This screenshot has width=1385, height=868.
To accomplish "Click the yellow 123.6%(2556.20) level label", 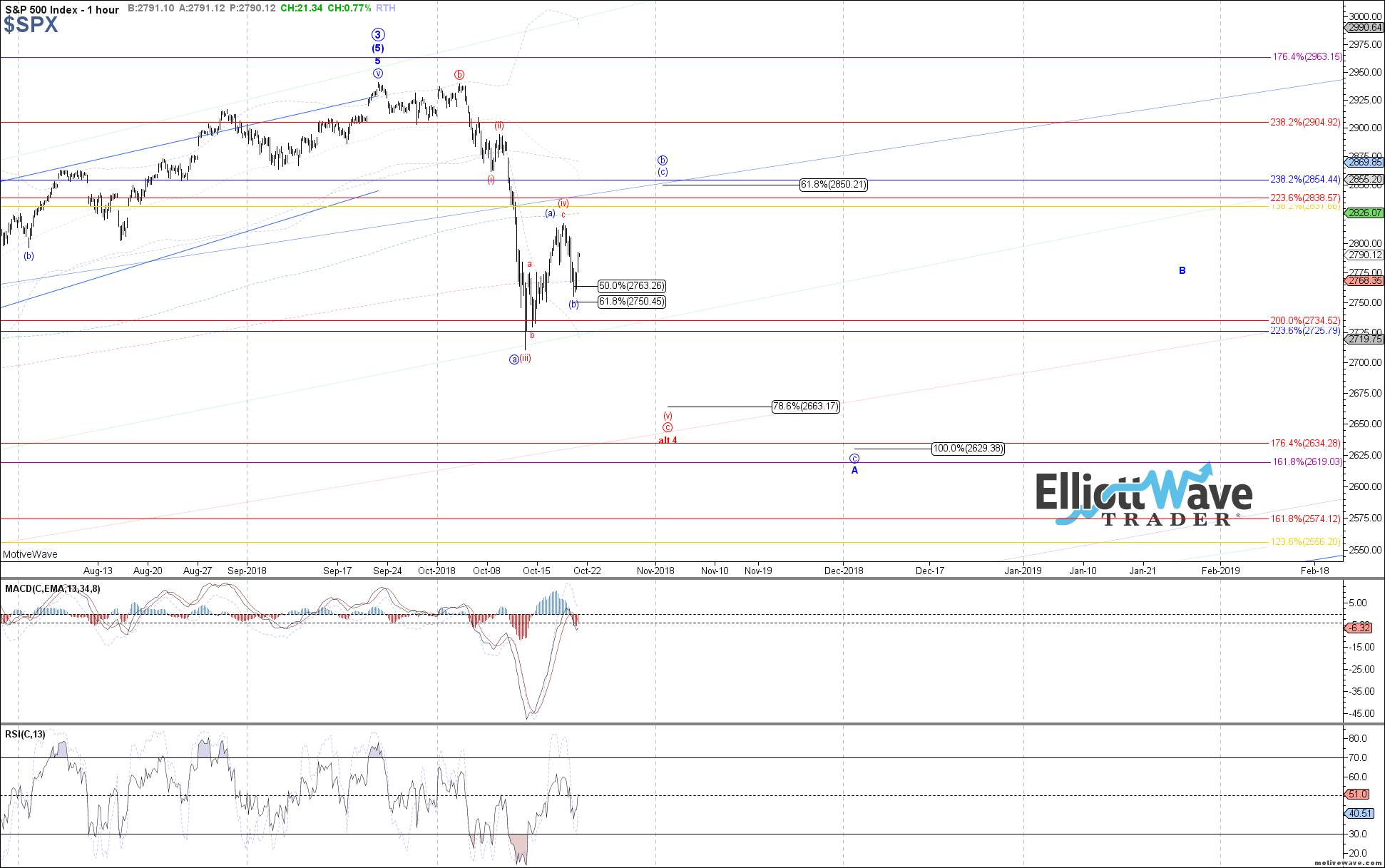I will click(x=1306, y=541).
